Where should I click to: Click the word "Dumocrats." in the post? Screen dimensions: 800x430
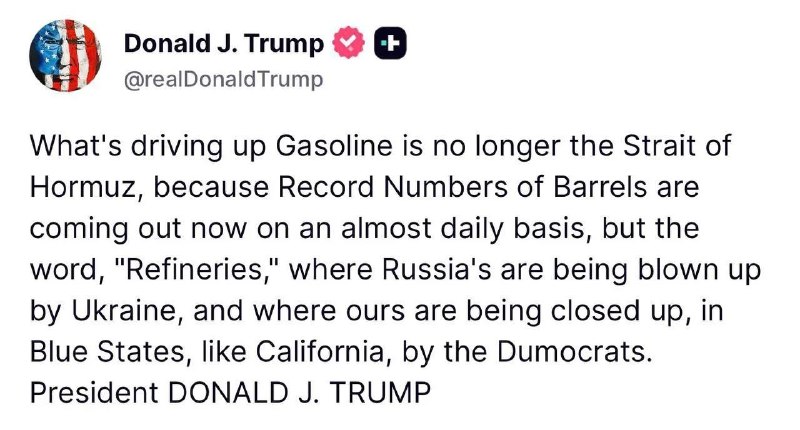click(575, 352)
